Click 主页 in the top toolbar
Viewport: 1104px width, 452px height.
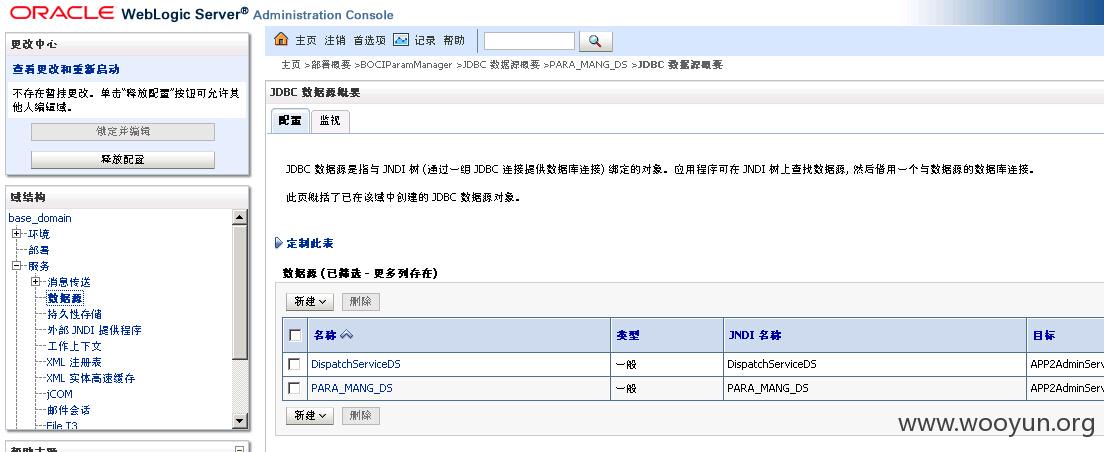coord(306,41)
